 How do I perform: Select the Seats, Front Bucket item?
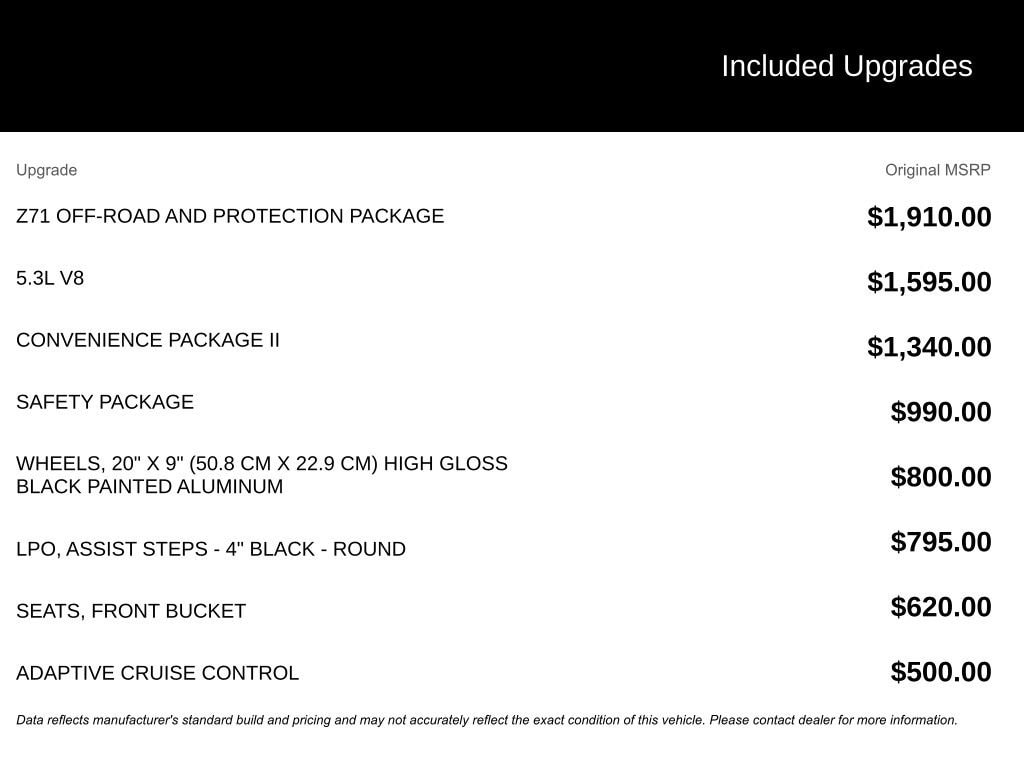pos(131,611)
